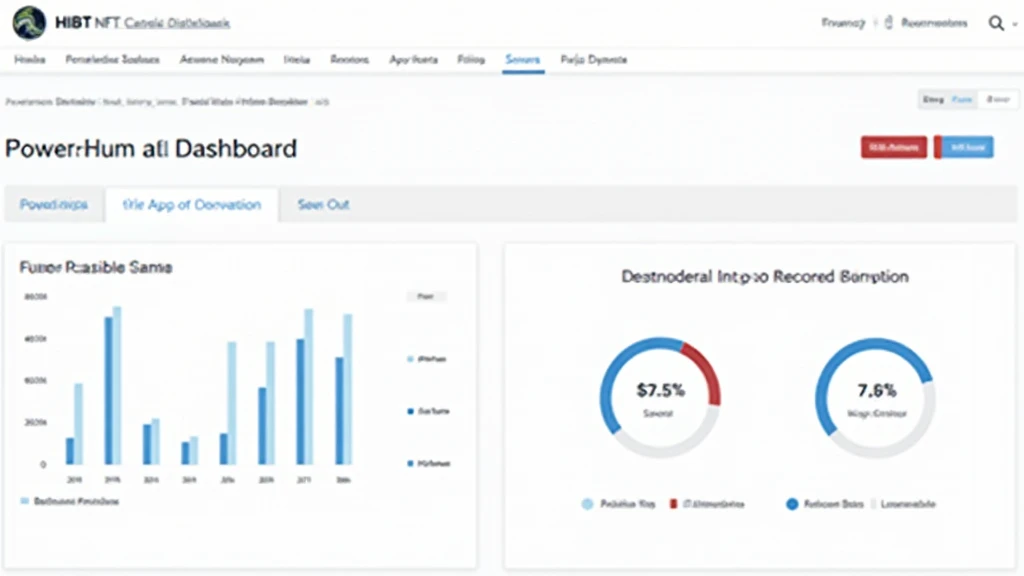Toggle the top light-blue series in bar chart legend
Screen dimensions: 1024x576
pos(410,358)
